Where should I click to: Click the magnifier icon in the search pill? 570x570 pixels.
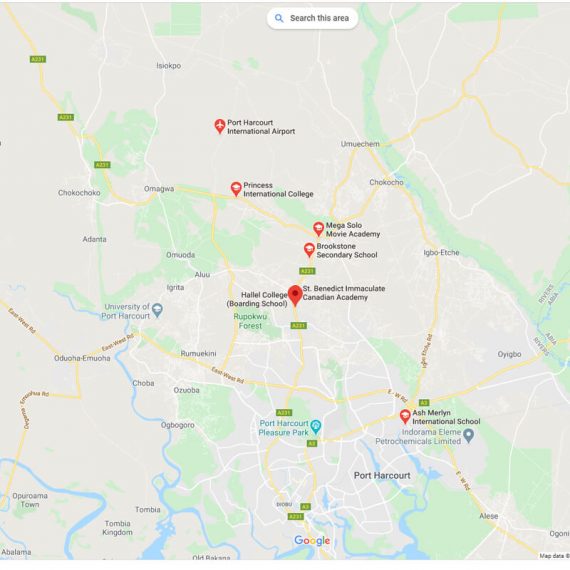tap(279, 18)
